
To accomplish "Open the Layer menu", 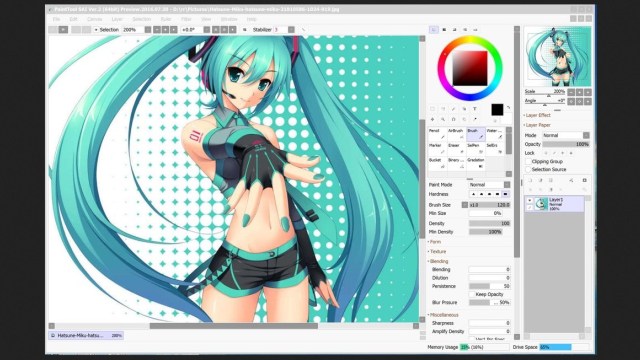I will 117,19.
